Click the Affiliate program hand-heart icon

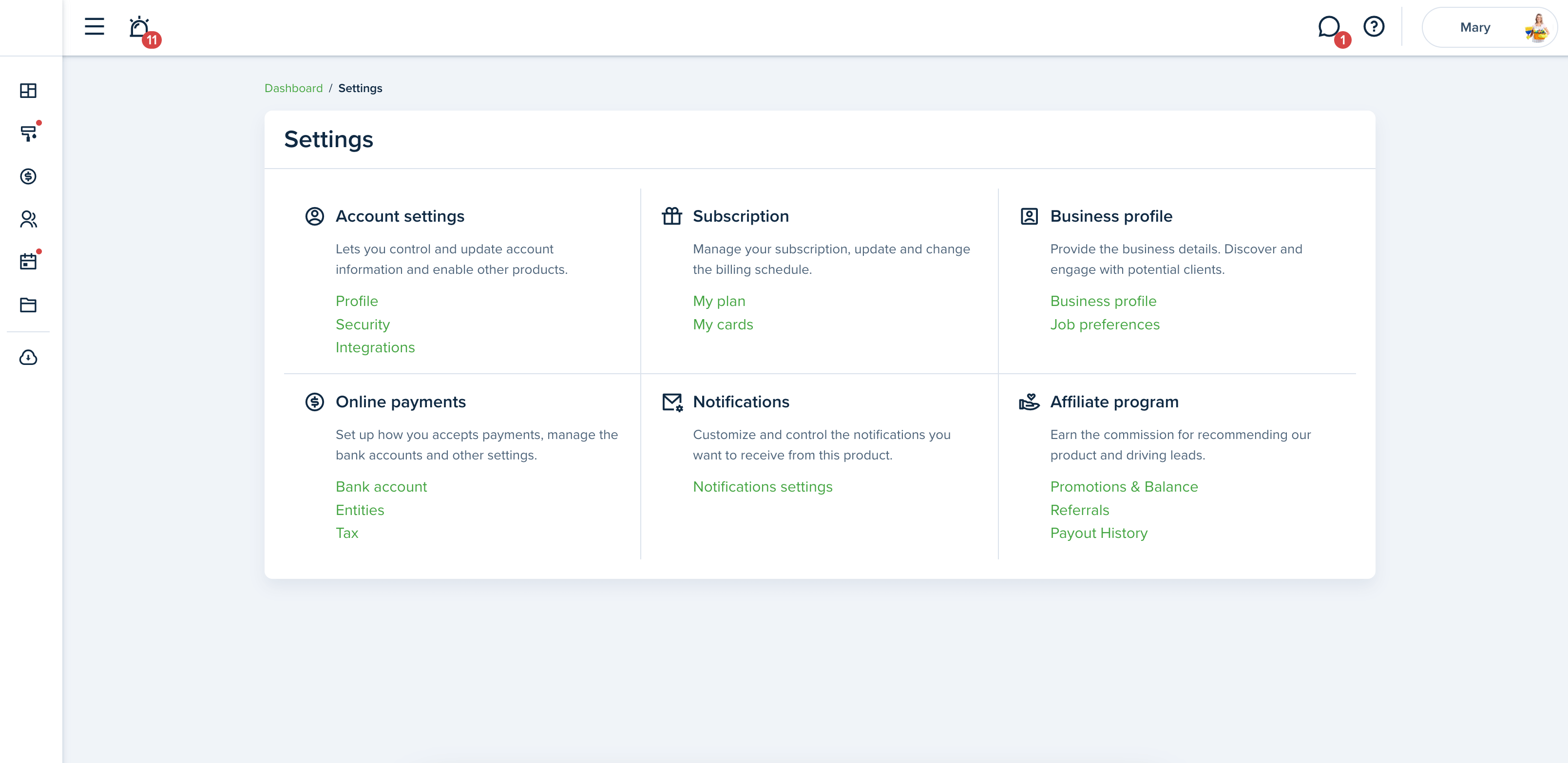[1029, 401]
